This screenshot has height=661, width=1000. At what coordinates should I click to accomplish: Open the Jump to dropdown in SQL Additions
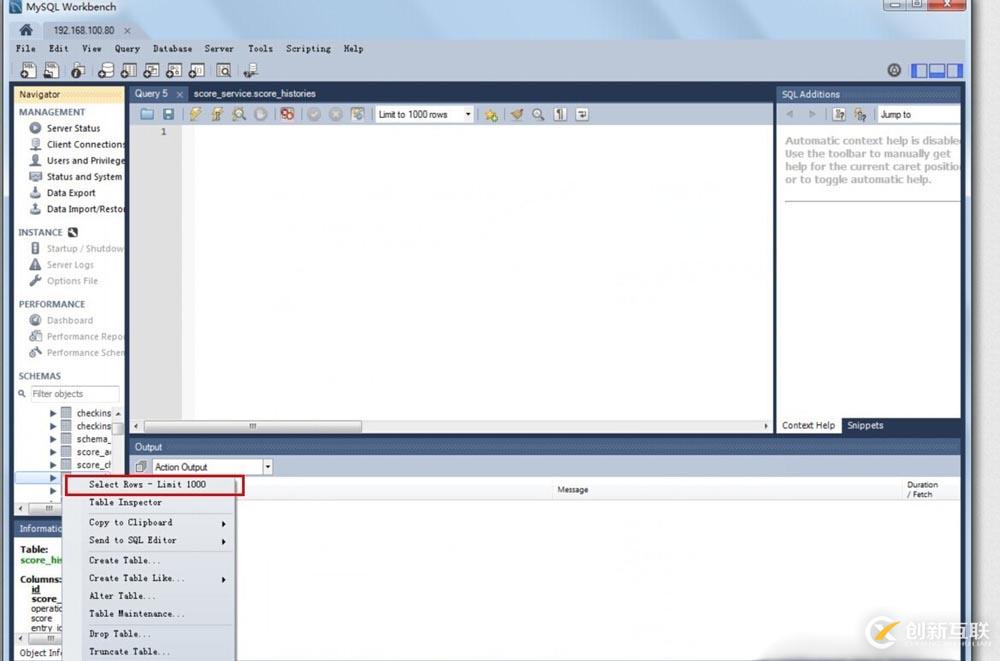click(918, 114)
